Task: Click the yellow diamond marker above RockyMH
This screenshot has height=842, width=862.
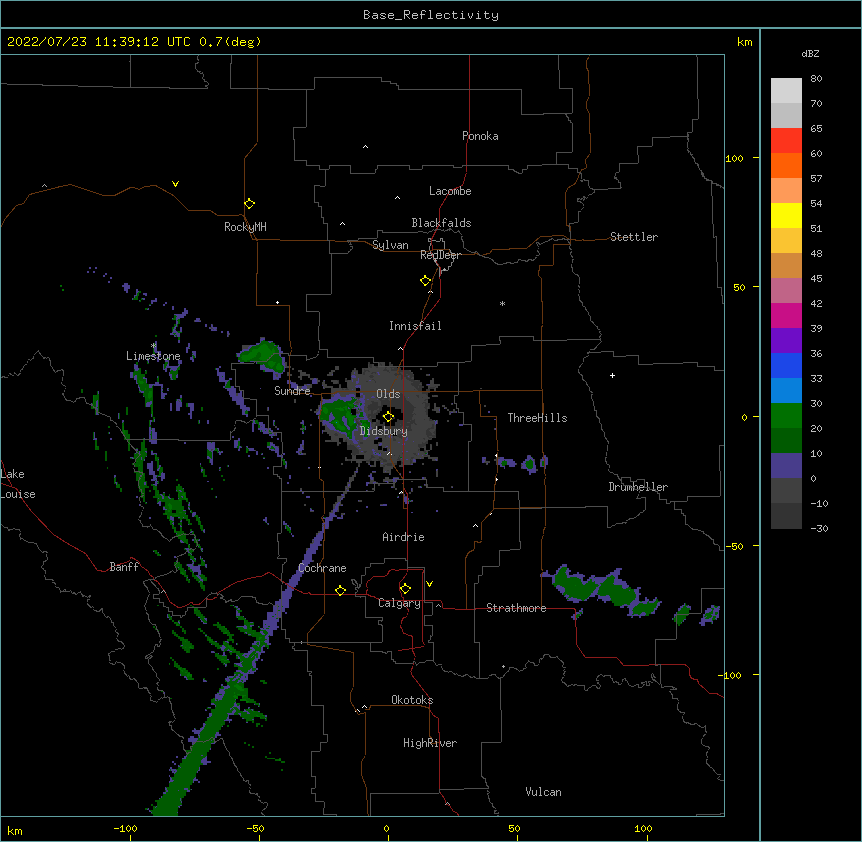Action: point(250,204)
